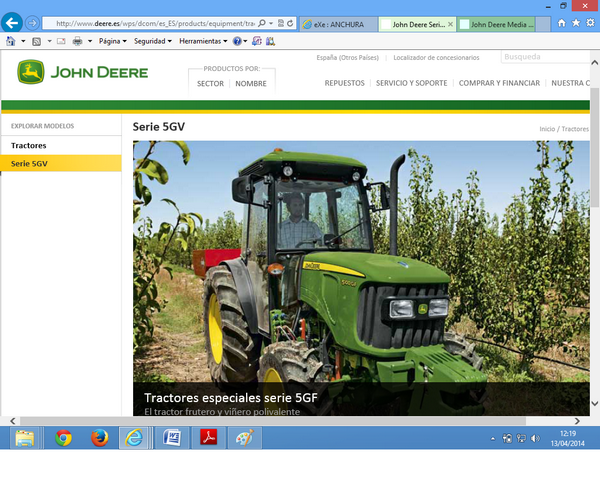
Task: Click the purple add-on toolbar icon
Action: pyautogui.click(x=257, y=41)
